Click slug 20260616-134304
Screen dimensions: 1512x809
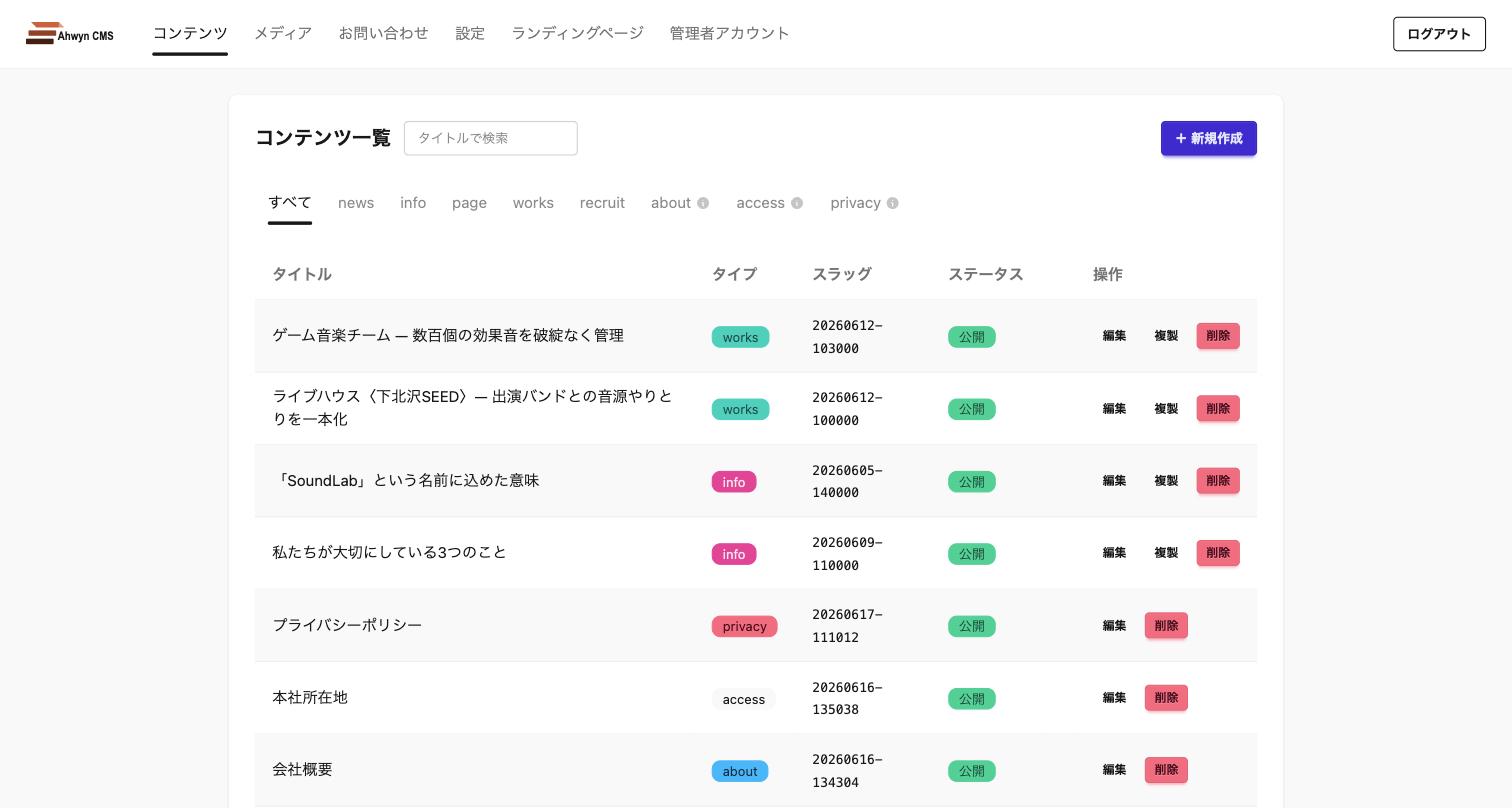tap(847, 771)
